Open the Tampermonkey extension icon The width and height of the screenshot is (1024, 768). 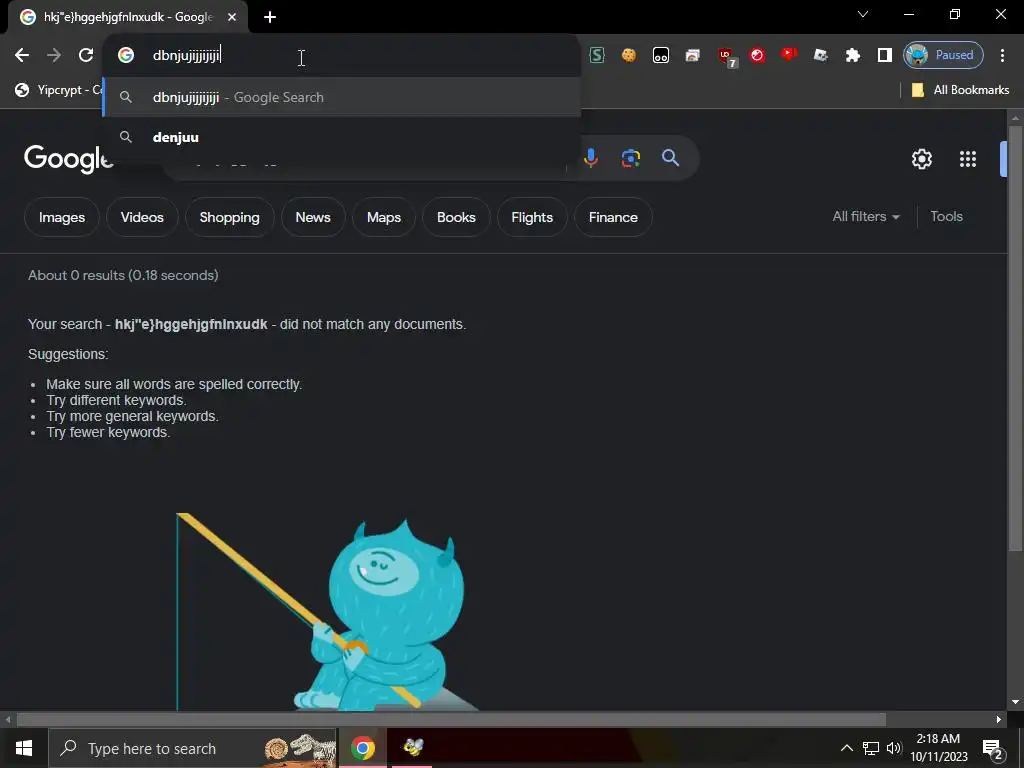tap(660, 56)
